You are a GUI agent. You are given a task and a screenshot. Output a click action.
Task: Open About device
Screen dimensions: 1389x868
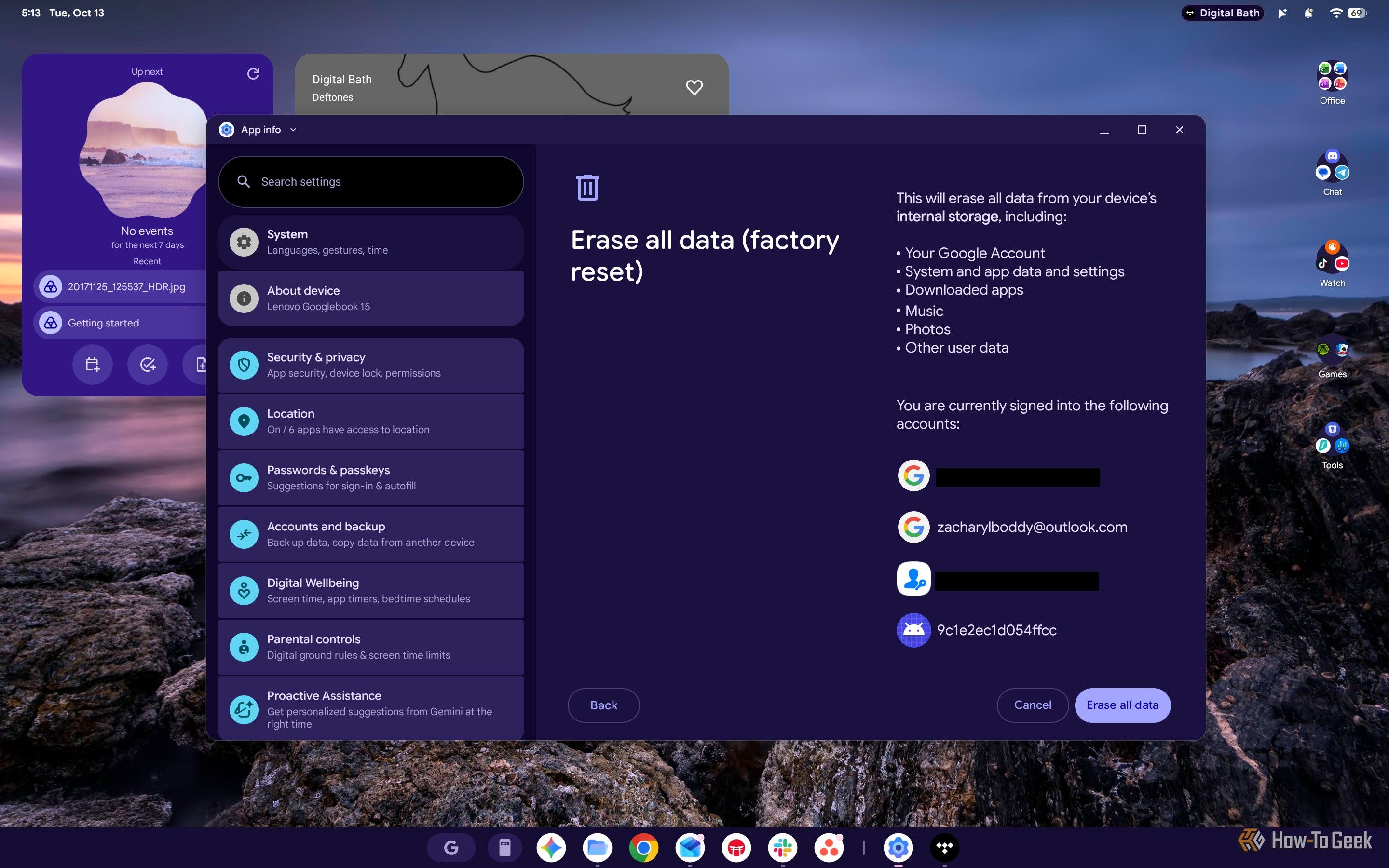pos(371,298)
